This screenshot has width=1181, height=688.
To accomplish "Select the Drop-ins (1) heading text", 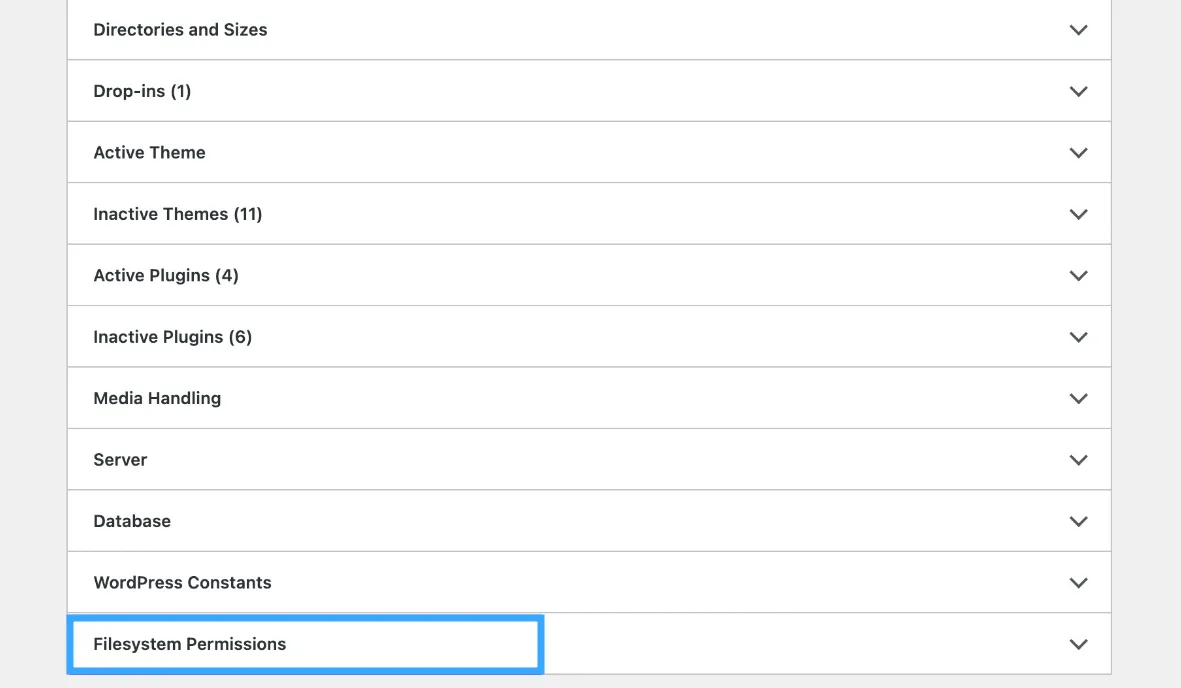I will click(x=142, y=91).
